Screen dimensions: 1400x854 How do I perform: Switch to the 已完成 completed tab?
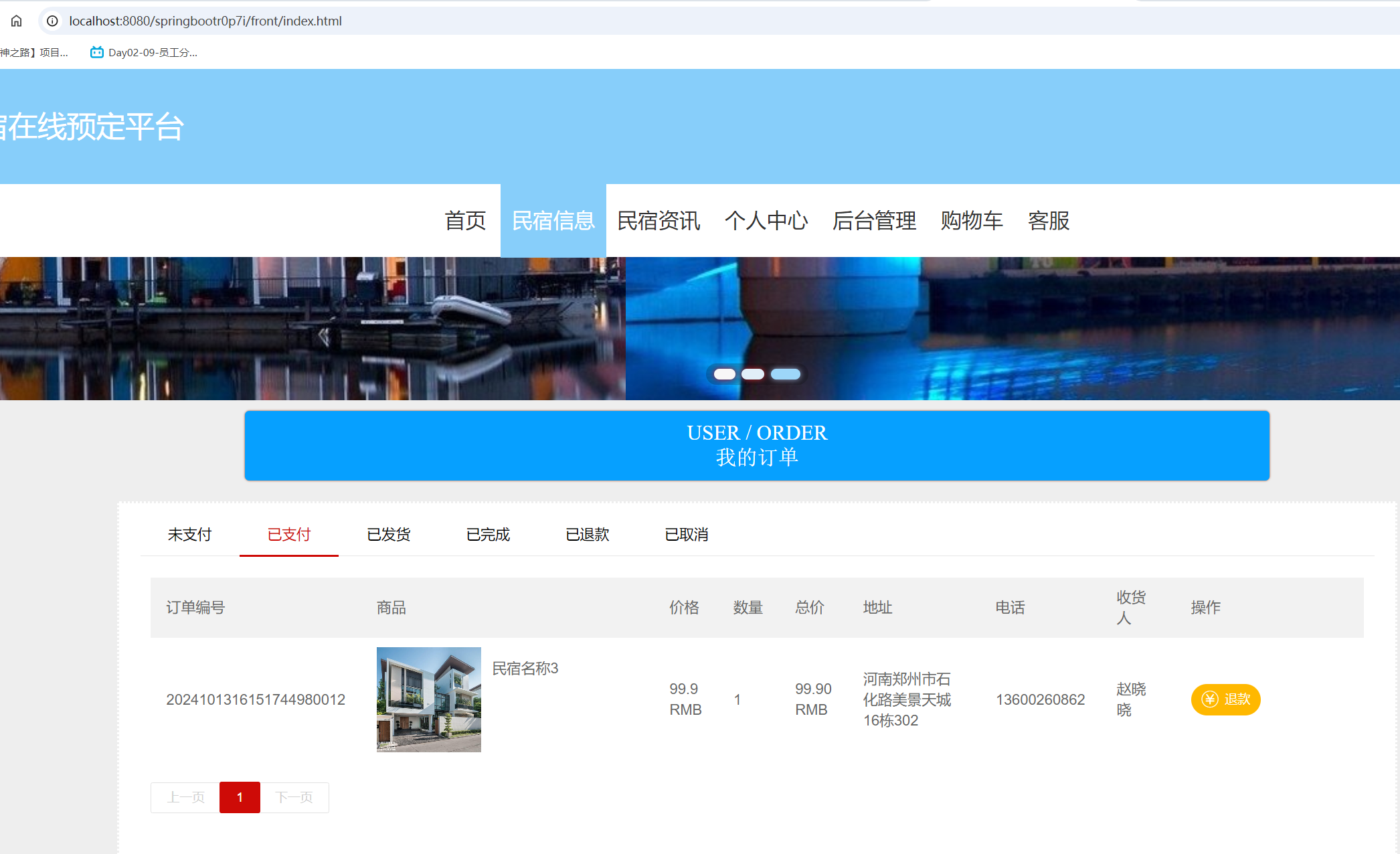[x=487, y=534]
